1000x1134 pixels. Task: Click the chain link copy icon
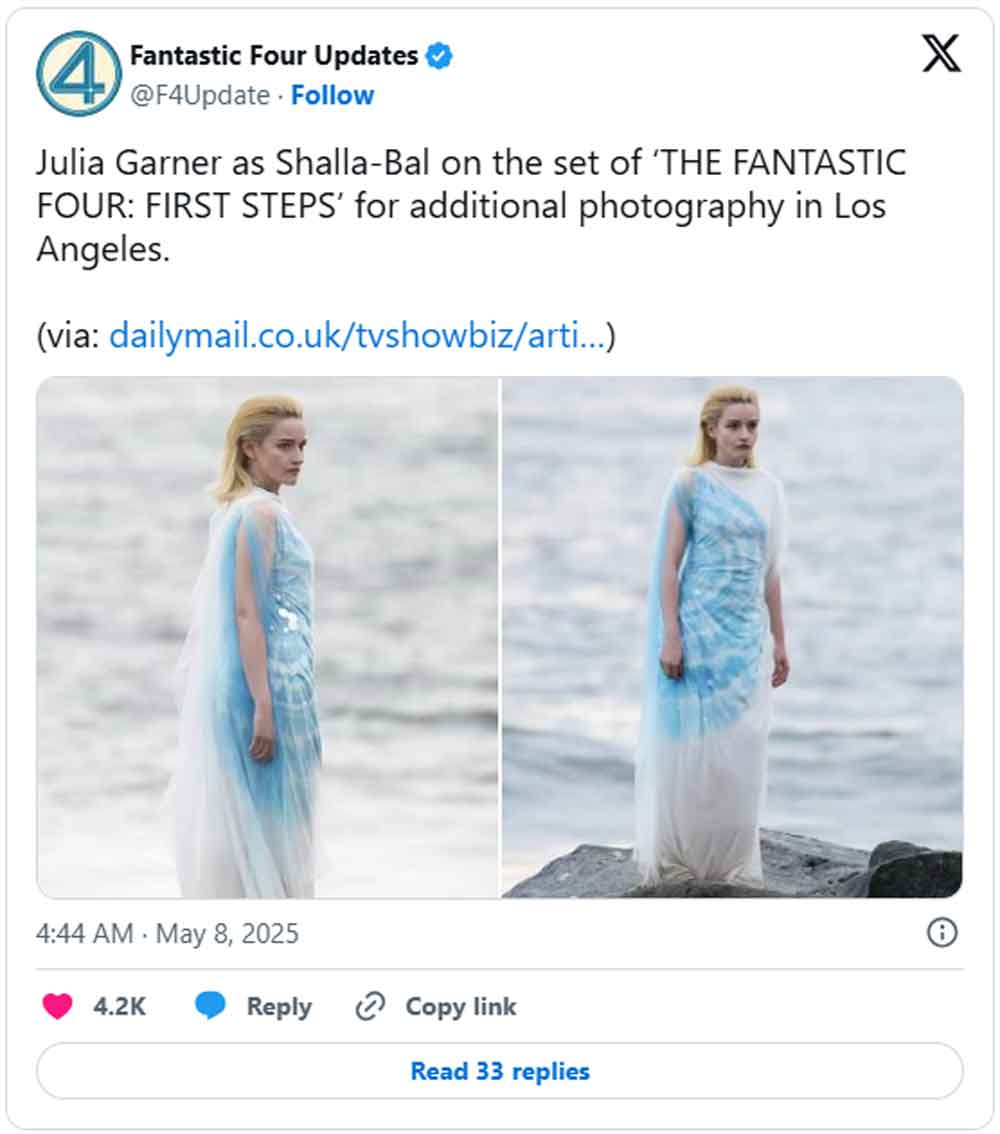[371, 1006]
